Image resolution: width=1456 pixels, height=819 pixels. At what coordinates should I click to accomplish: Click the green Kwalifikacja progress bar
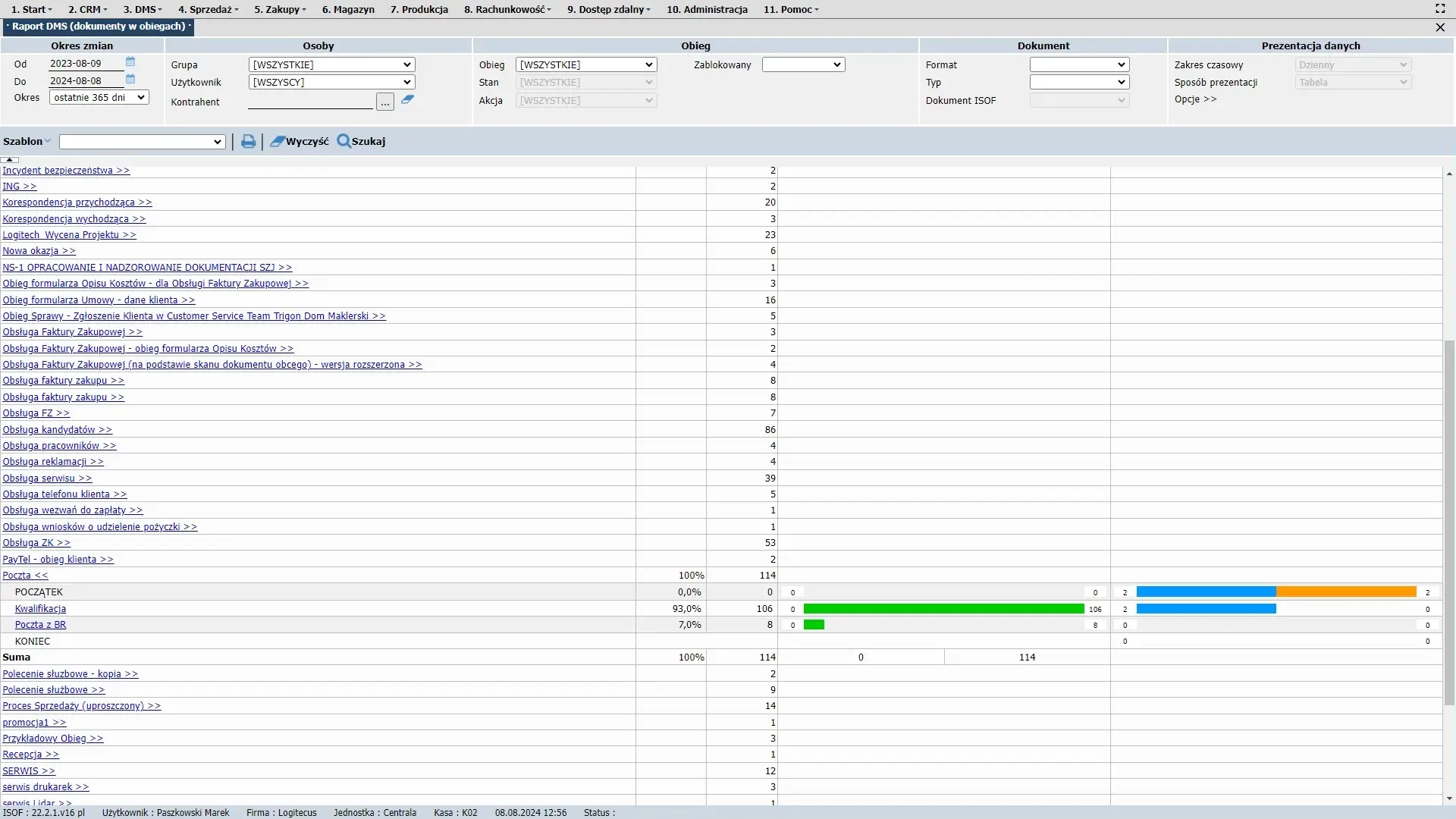(x=943, y=609)
